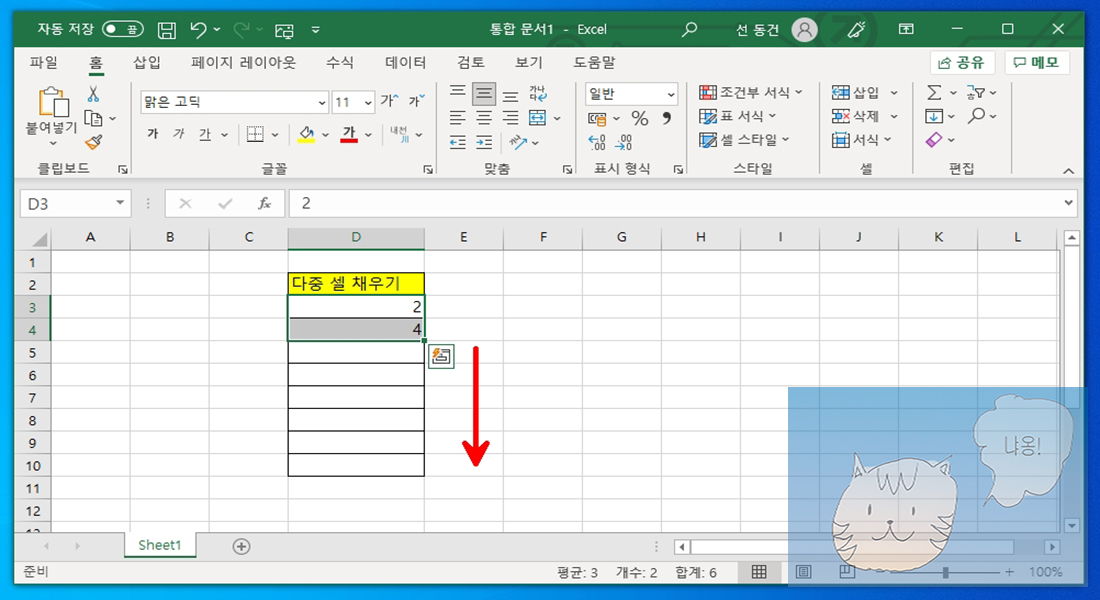Increase decimal places
Screen dimensions: 1100x600
click(597, 142)
